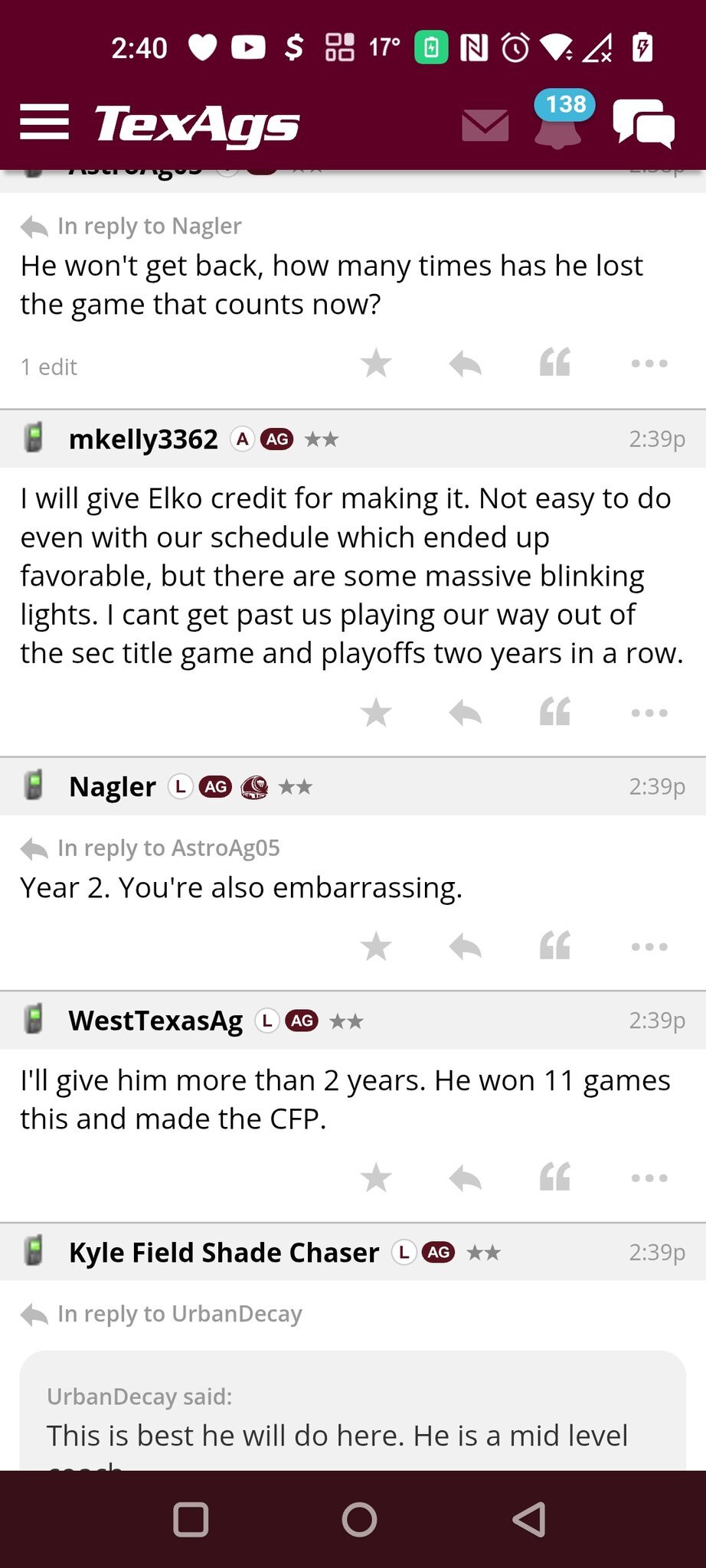
Task: Tap the TexAgs logo
Action: click(x=197, y=124)
